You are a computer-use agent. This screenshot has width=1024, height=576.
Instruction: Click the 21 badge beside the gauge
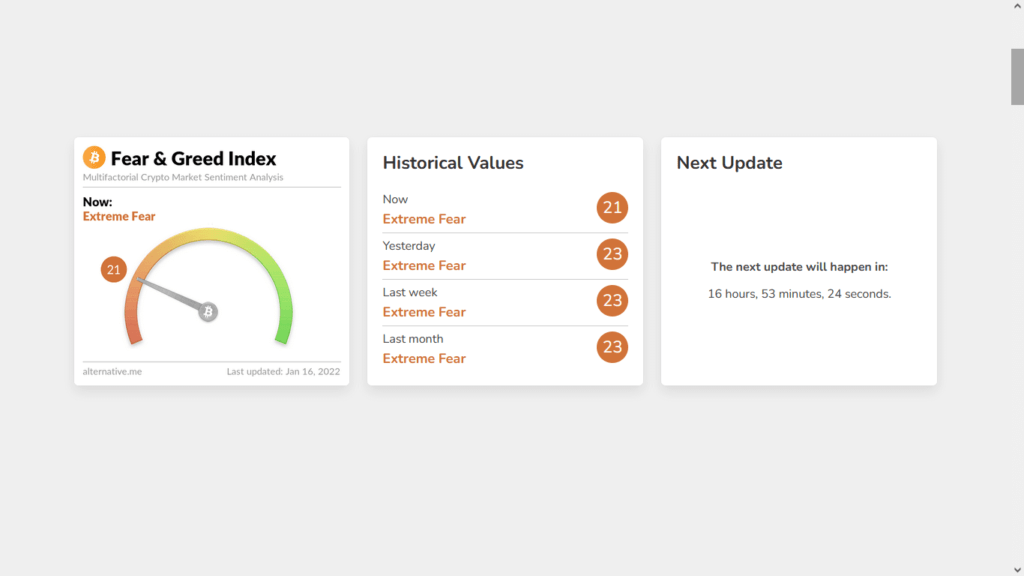coord(113,270)
